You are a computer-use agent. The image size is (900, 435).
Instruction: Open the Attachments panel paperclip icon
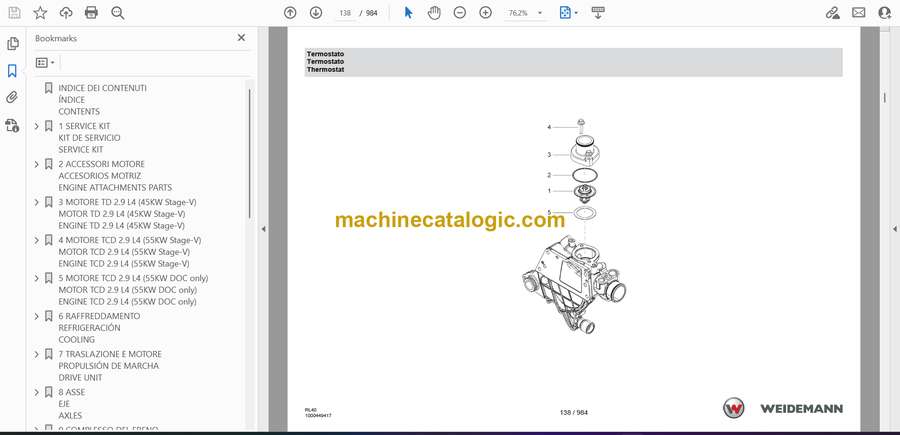point(12,98)
